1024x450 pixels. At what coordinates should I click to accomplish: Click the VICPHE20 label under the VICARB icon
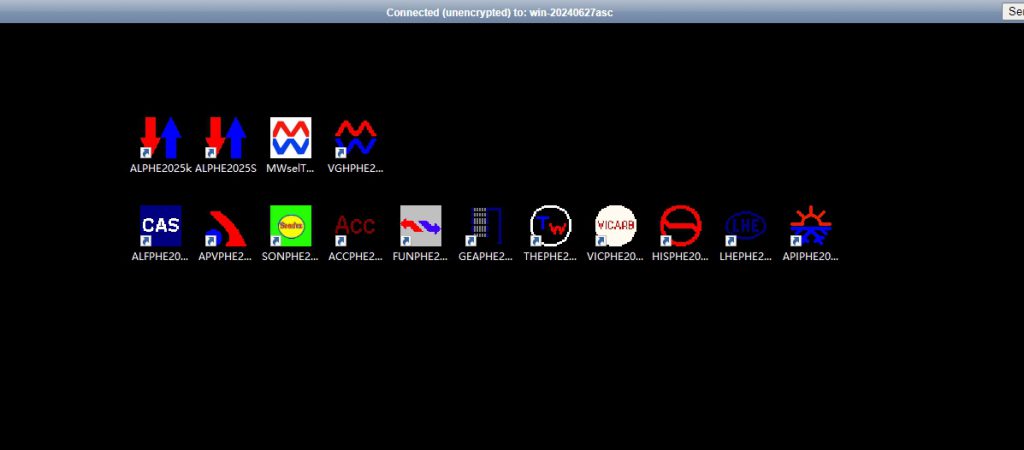pyautogui.click(x=615, y=256)
